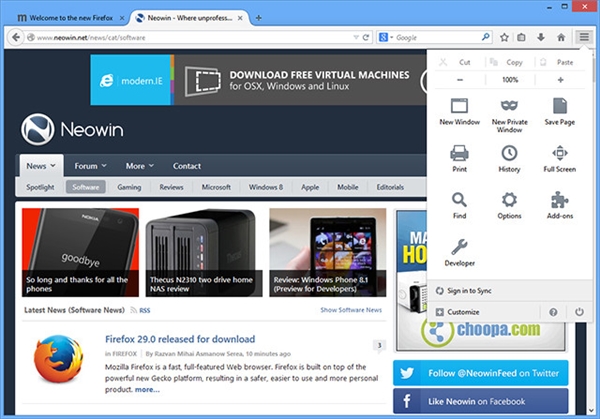
Task: Open Firefox 29.0 released for download
Action: click(180, 339)
